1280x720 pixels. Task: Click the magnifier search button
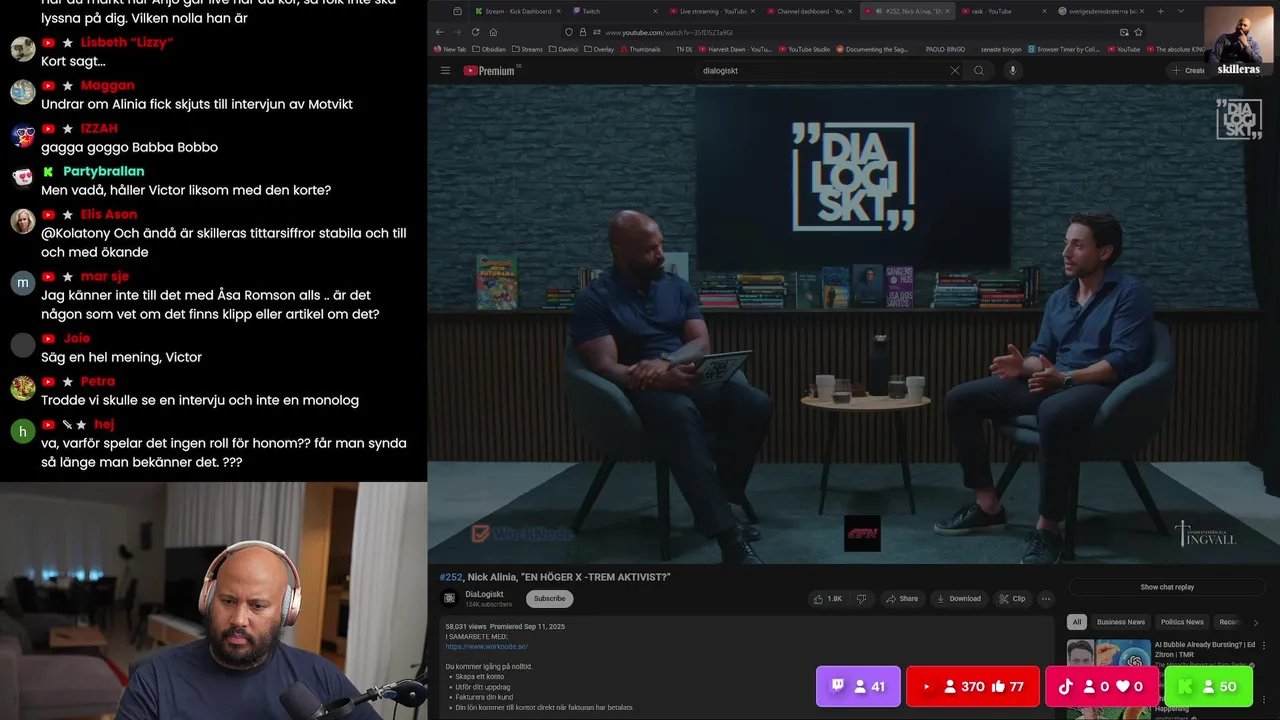pyautogui.click(x=979, y=71)
